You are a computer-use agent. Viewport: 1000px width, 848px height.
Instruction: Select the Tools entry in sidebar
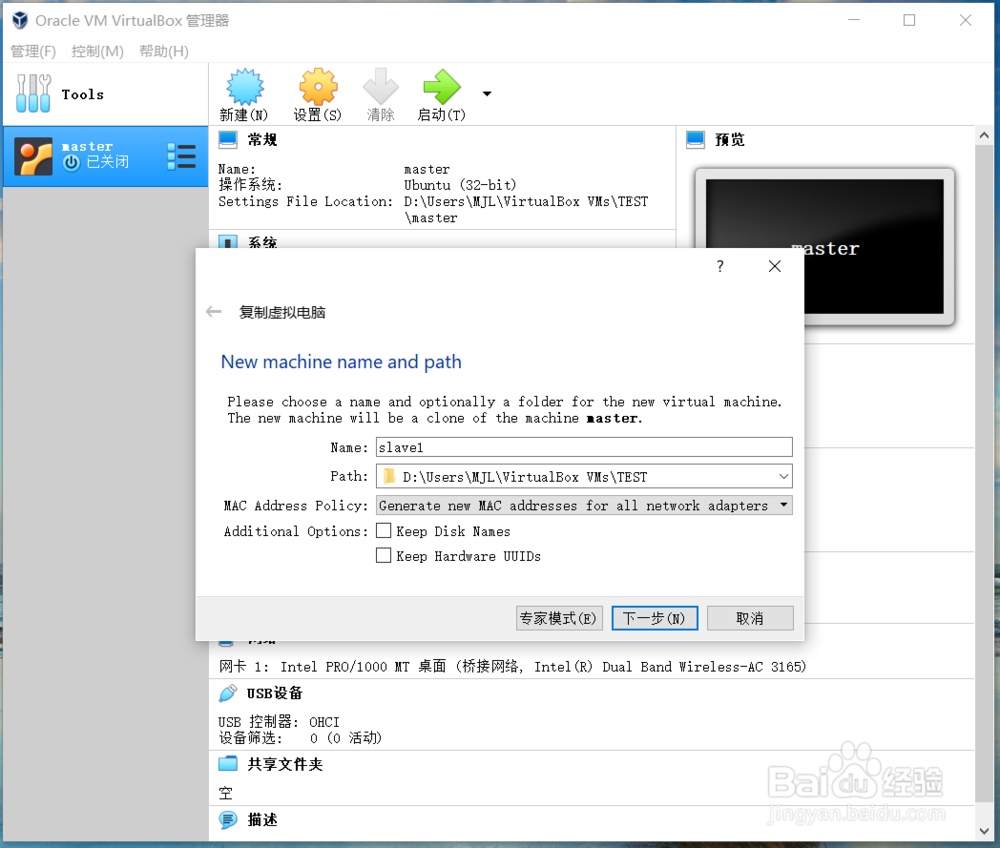click(105, 94)
